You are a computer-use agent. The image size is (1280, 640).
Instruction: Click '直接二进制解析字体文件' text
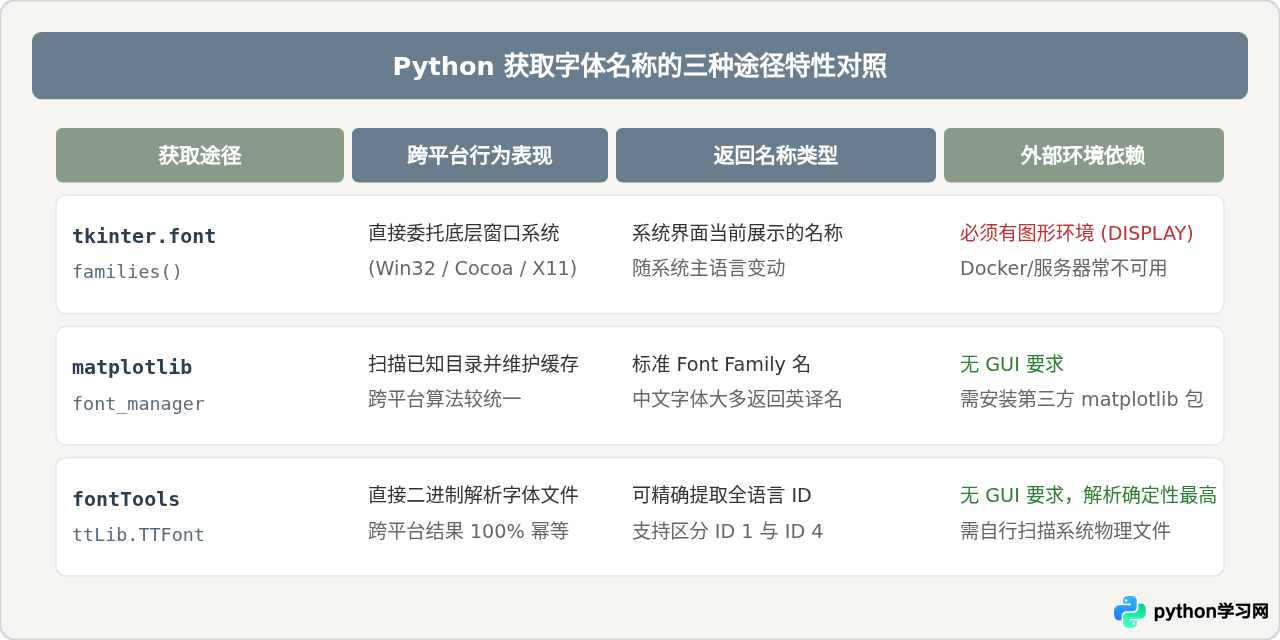point(474,495)
